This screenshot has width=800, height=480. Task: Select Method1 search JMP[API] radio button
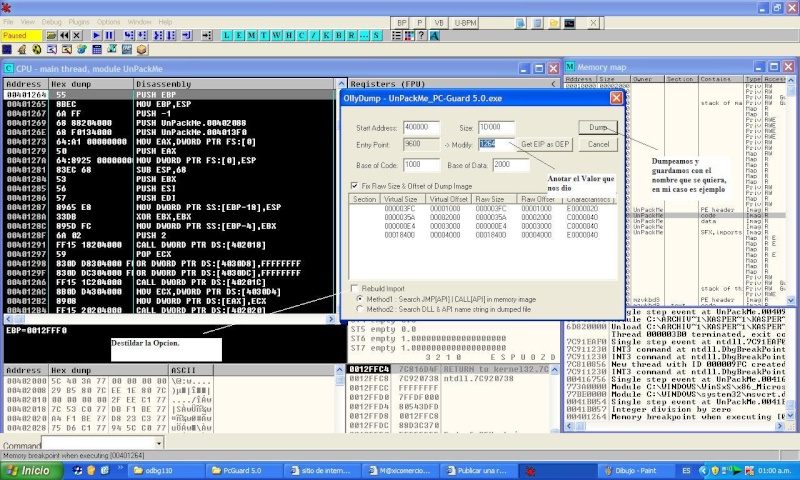click(x=360, y=299)
